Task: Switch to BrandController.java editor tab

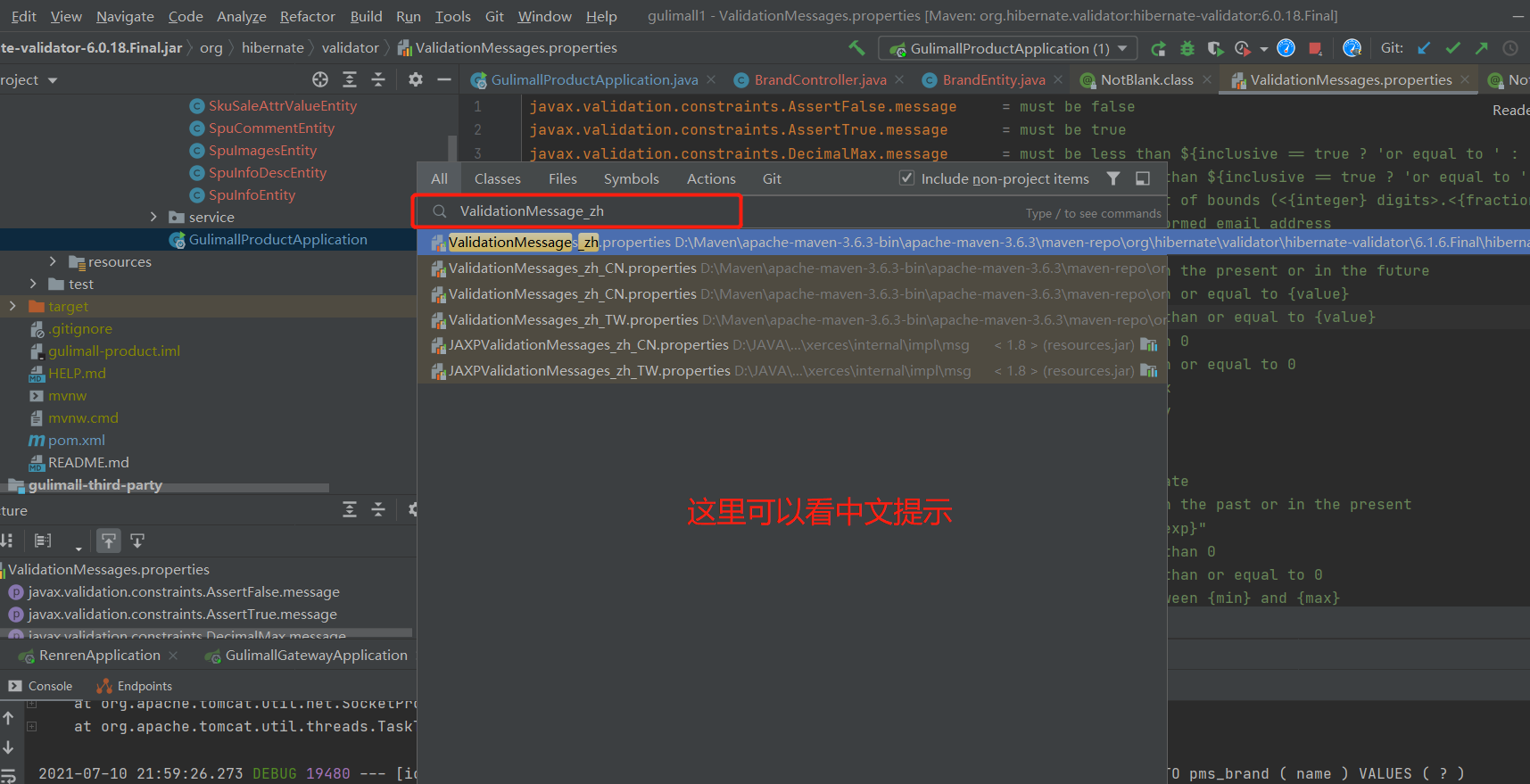Action: click(x=820, y=79)
